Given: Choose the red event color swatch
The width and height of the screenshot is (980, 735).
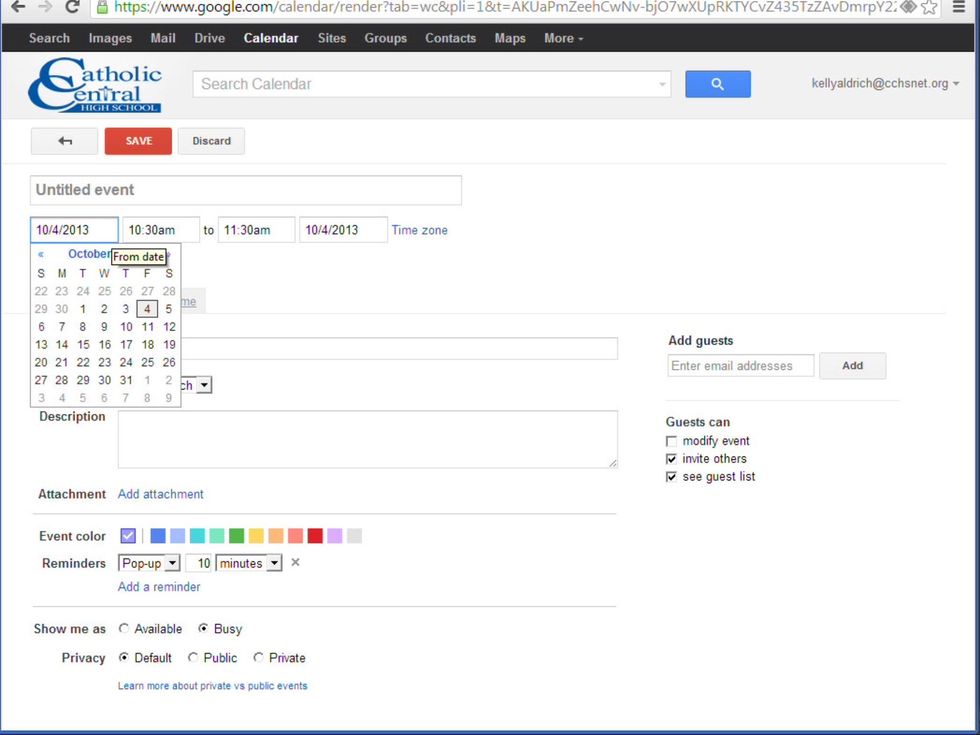Looking at the screenshot, I should pos(315,536).
